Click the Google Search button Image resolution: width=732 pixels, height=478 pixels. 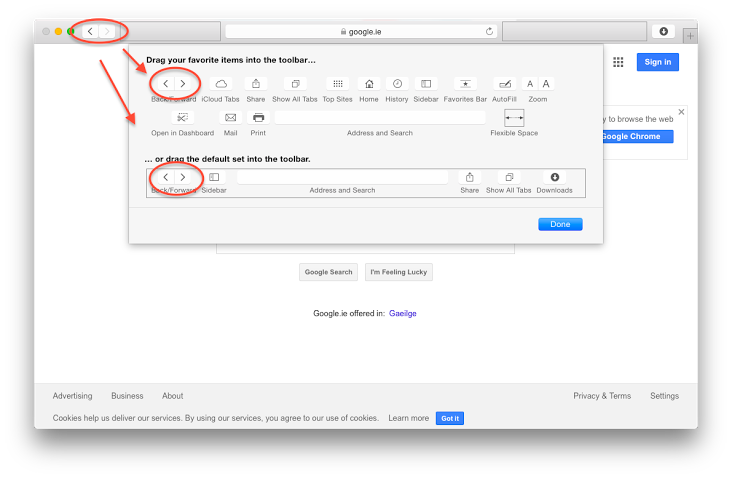329,272
